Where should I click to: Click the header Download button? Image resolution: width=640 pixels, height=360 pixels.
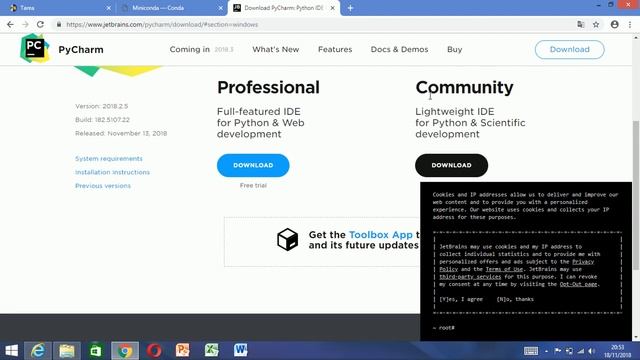[x=569, y=49]
